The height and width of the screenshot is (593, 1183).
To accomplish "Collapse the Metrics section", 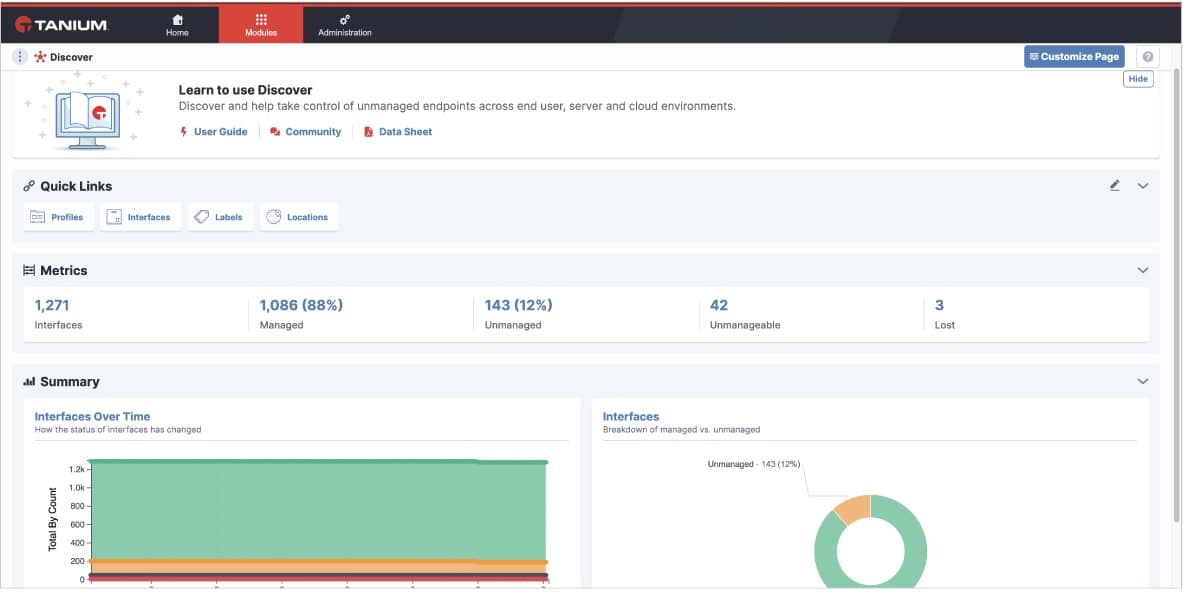I will (x=1142, y=270).
